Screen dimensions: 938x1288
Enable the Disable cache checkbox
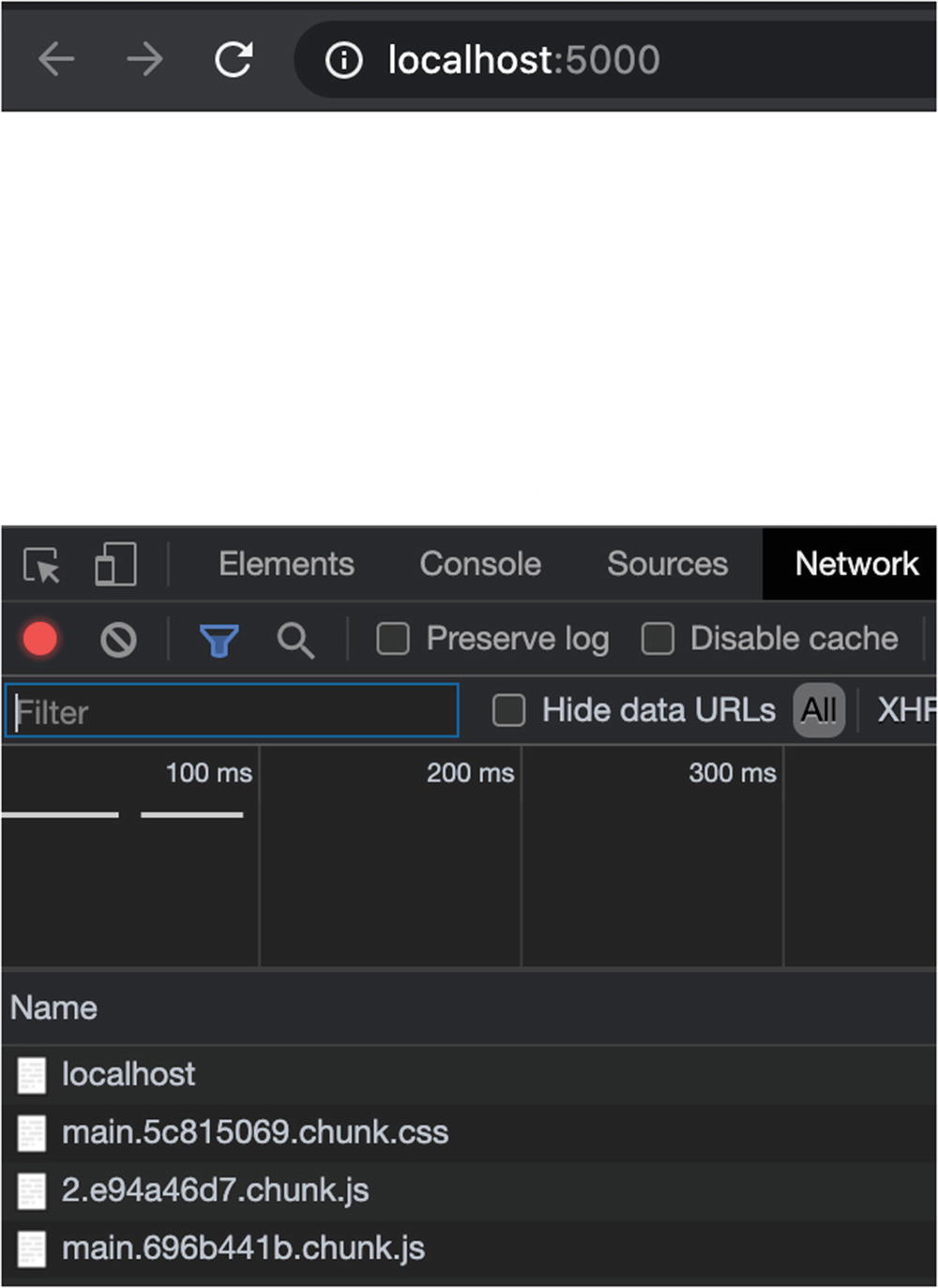(x=658, y=640)
